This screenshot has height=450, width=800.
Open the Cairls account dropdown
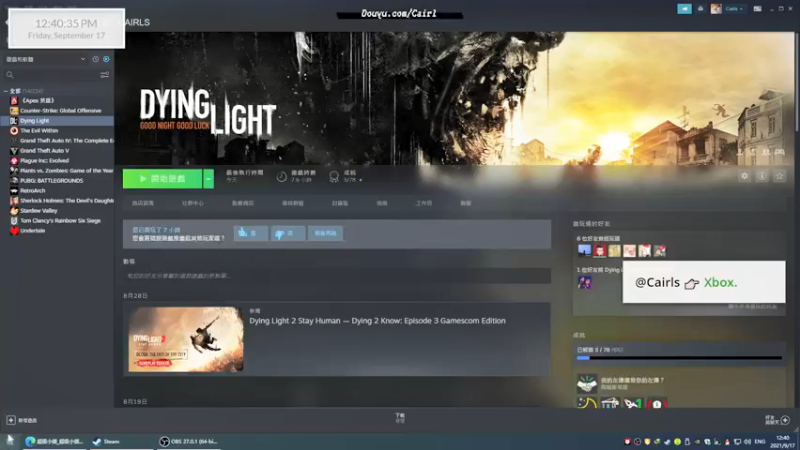(735, 9)
